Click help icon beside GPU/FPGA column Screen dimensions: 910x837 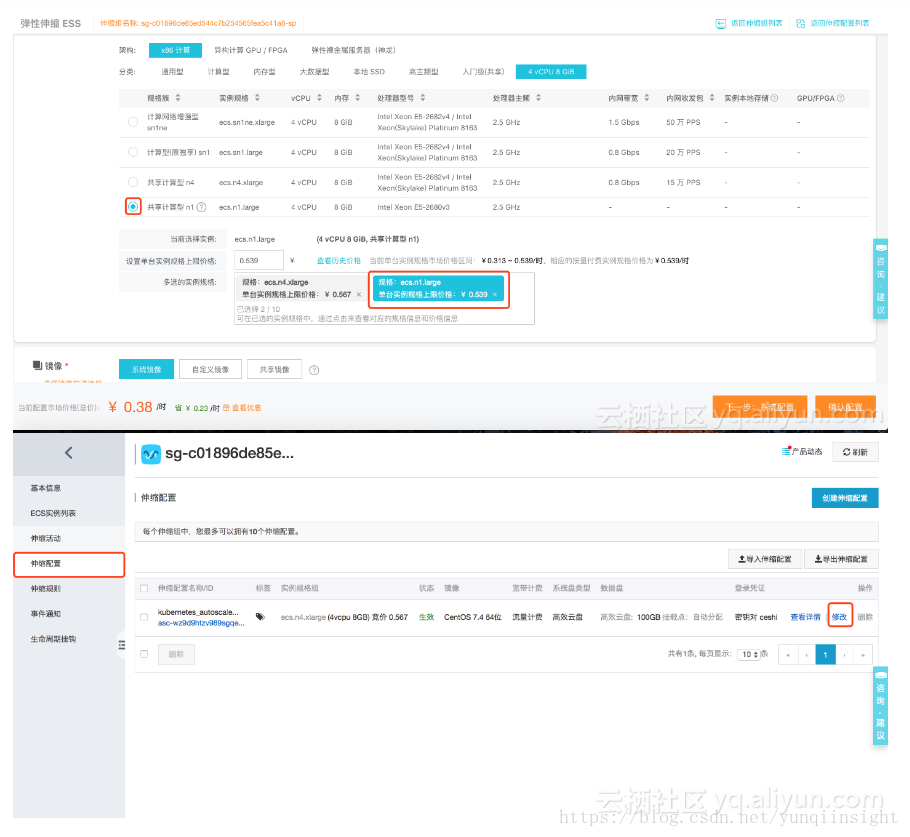[840, 98]
